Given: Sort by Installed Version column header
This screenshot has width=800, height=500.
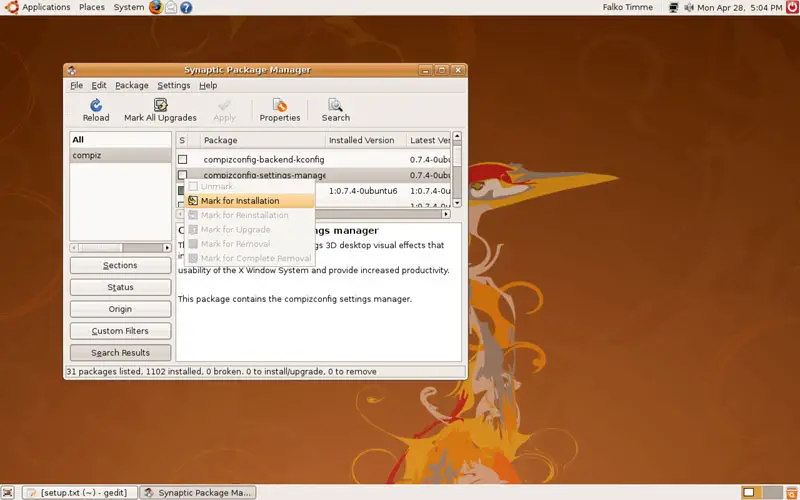Looking at the screenshot, I should pos(365,140).
